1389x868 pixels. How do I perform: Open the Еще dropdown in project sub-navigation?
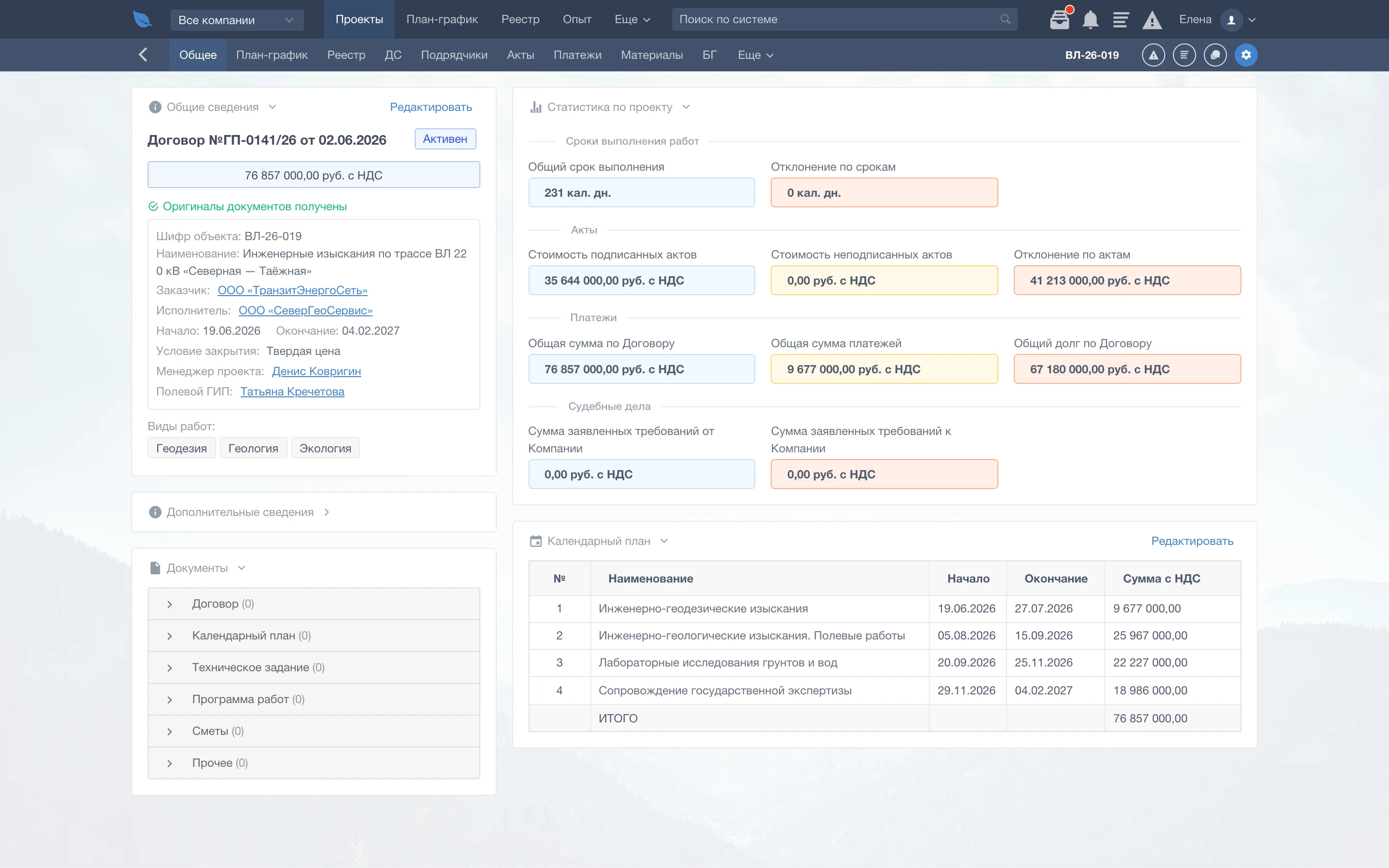coord(755,55)
